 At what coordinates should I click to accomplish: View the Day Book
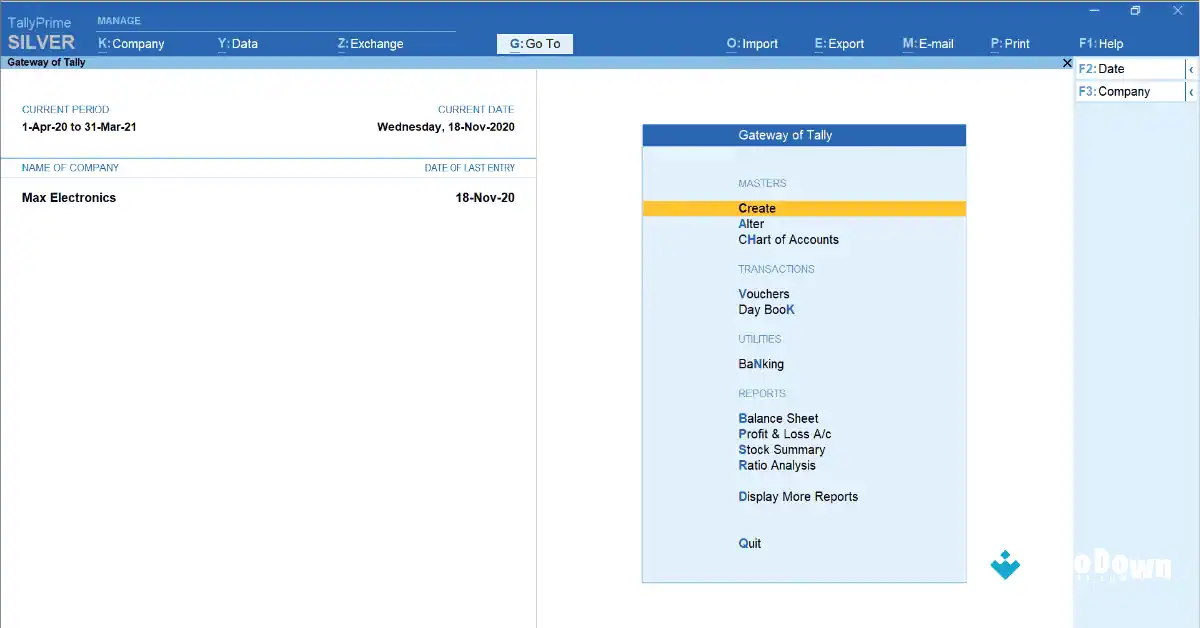pos(767,309)
